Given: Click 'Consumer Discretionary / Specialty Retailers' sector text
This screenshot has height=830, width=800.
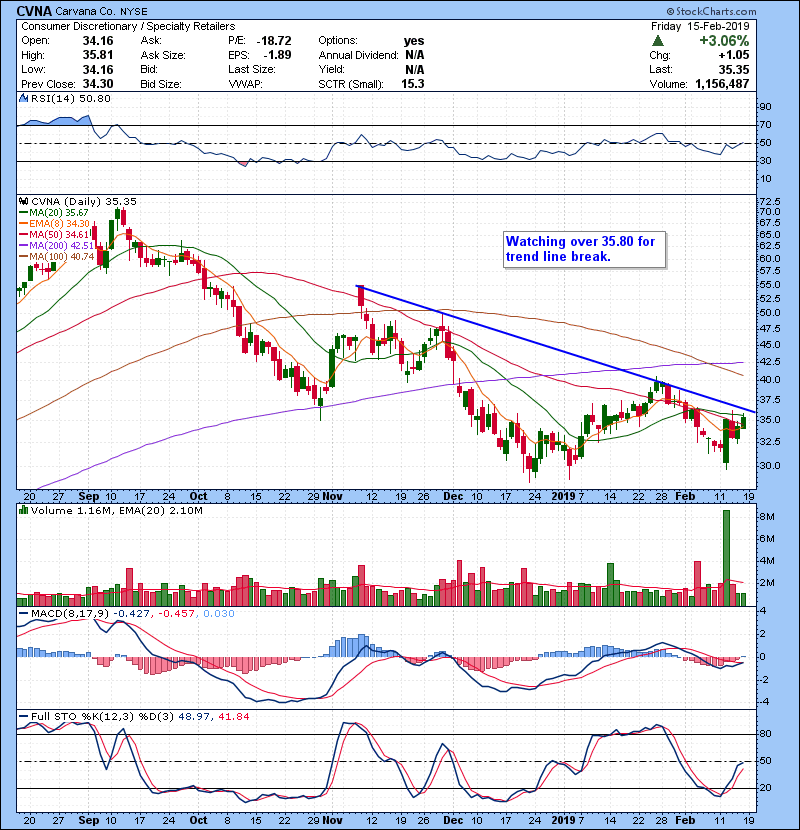Looking at the screenshot, I should (x=128, y=26).
